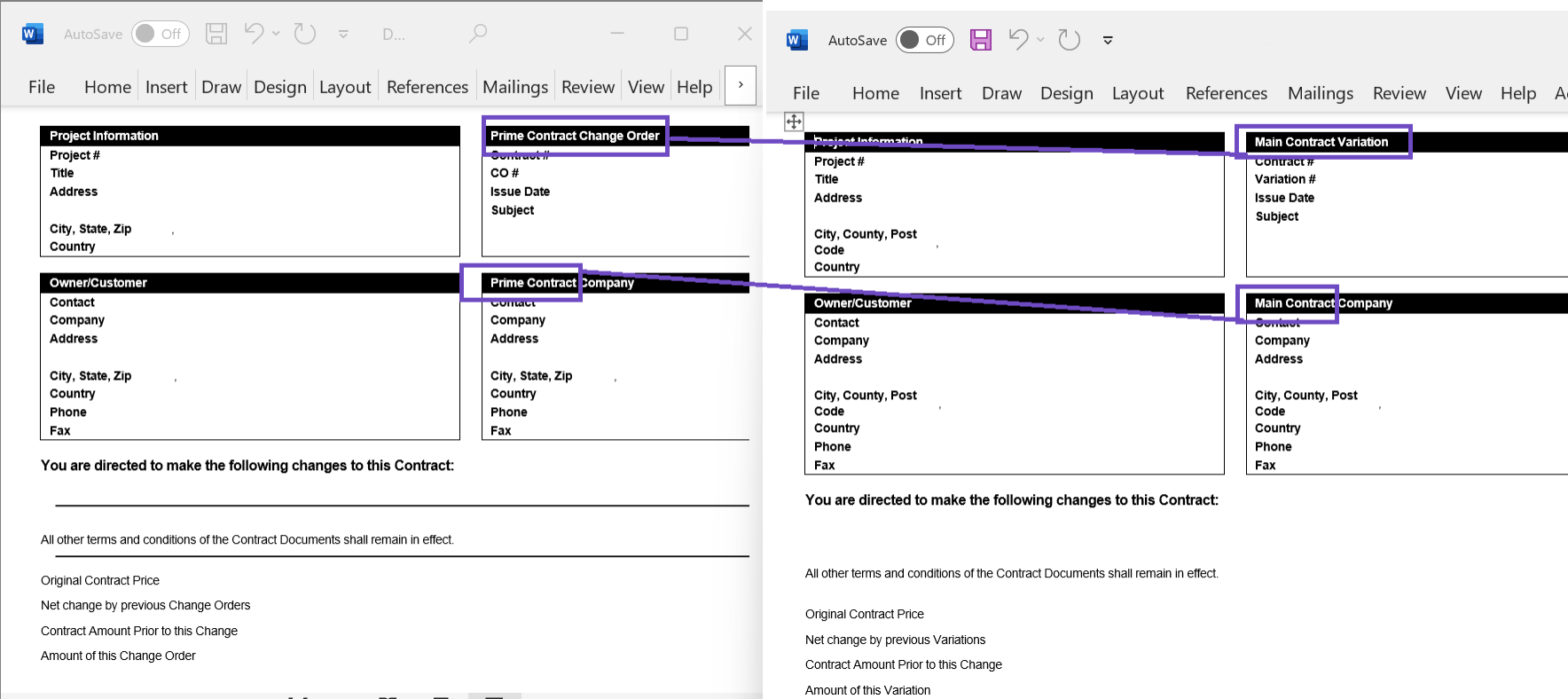1568x699 pixels.
Task: Click Undo arrow in left Word window
Action: click(254, 34)
